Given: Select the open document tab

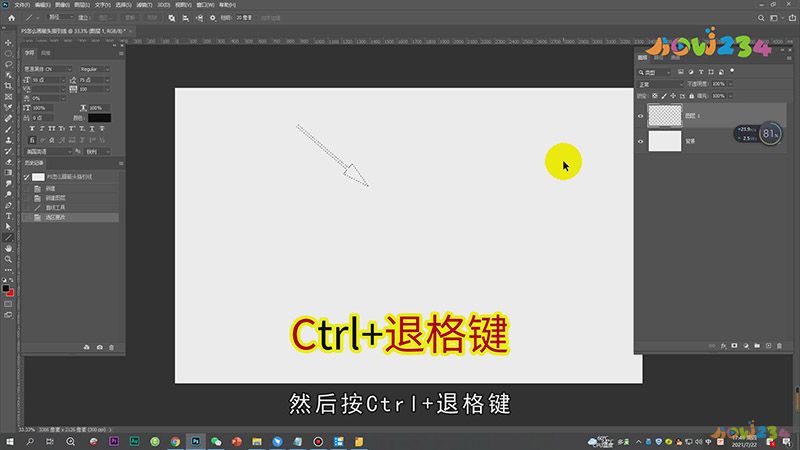Looking at the screenshot, I should click(74, 31).
